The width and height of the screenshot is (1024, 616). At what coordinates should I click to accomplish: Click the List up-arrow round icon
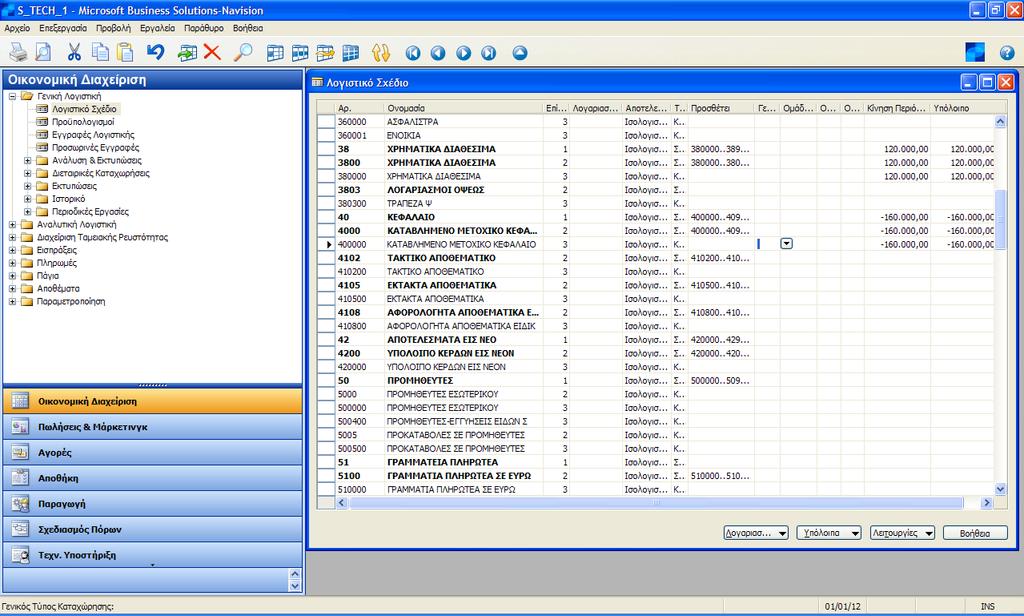pyautogui.click(x=520, y=54)
